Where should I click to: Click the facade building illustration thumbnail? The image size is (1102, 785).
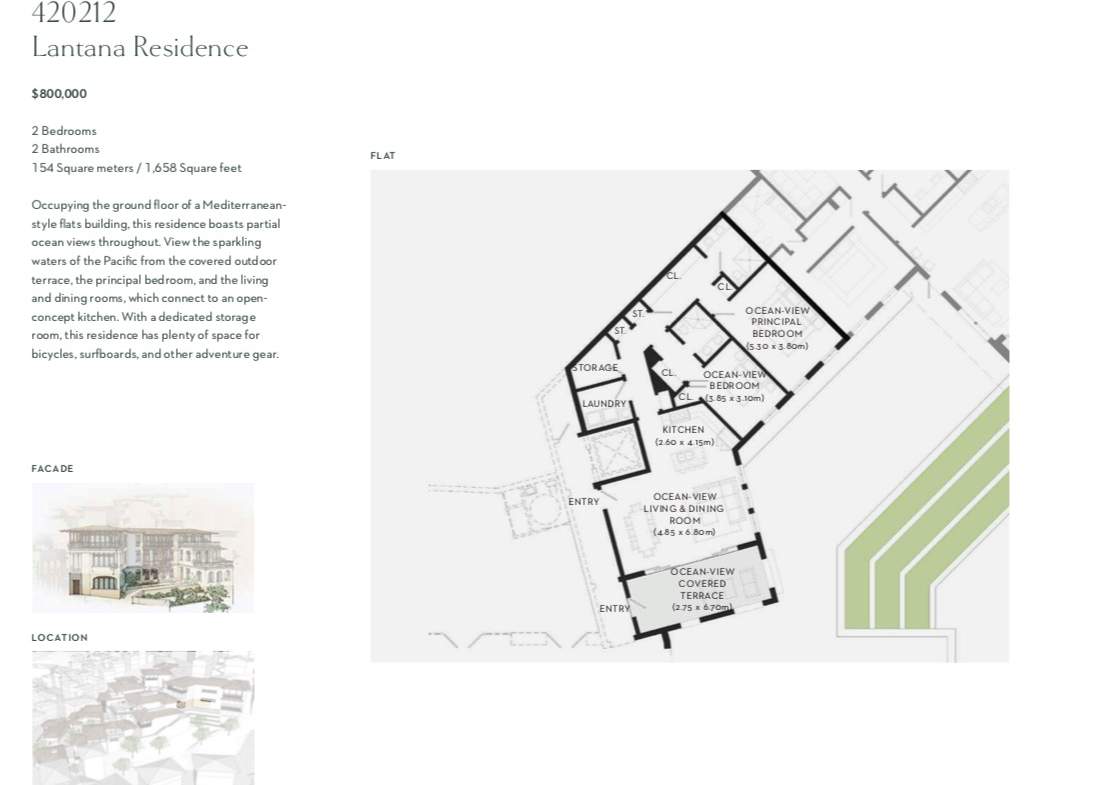(142, 548)
